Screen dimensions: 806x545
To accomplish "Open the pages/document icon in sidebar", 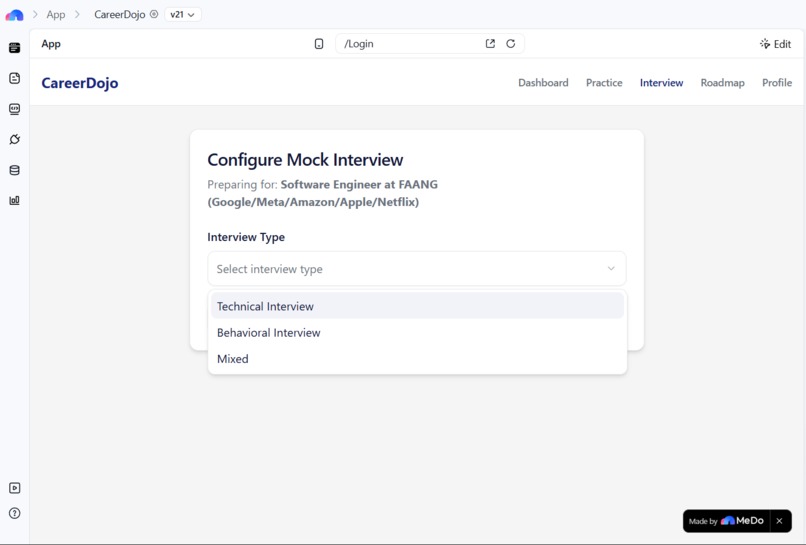I will pyautogui.click(x=14, y=78).
